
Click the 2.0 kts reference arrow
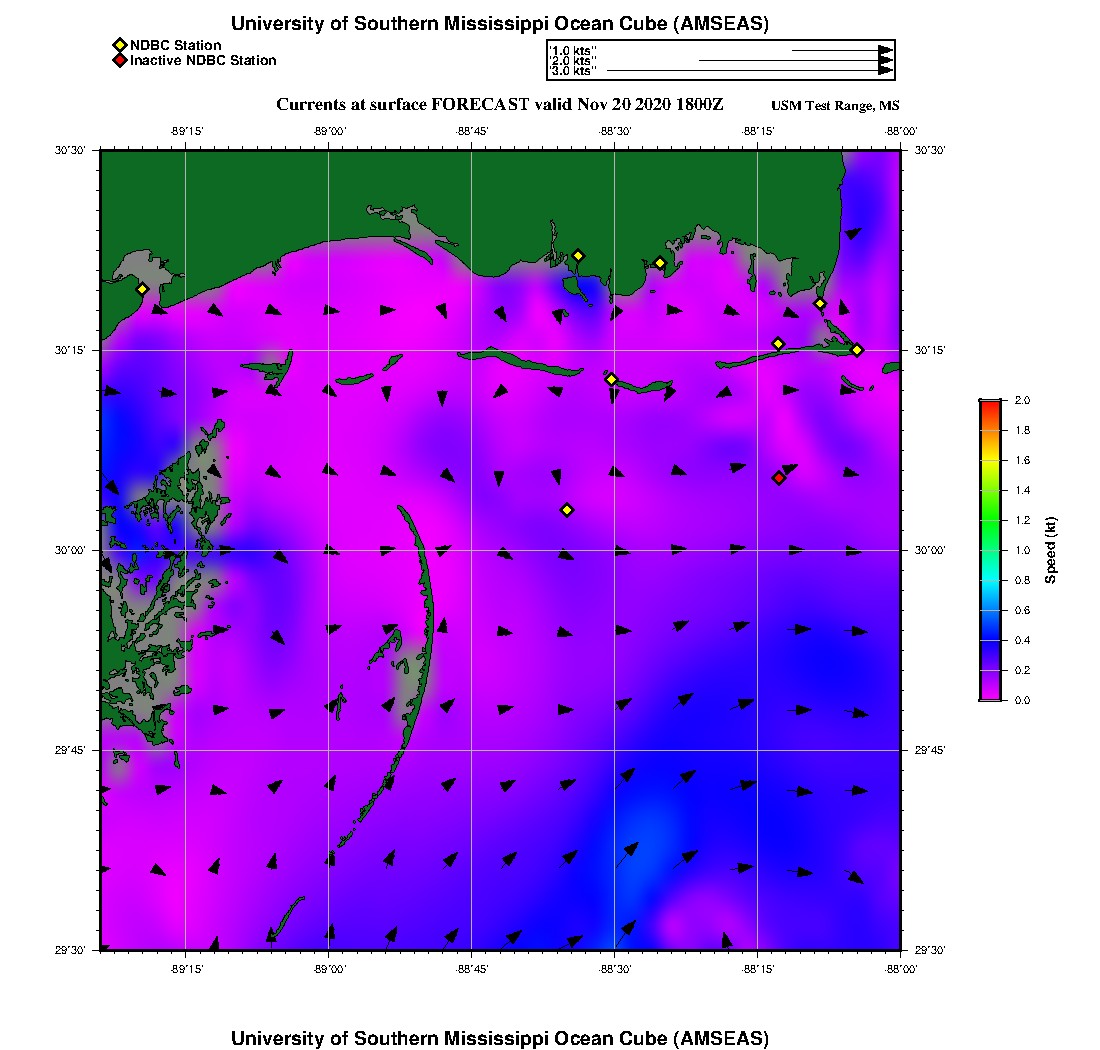(x=795, y=61)
